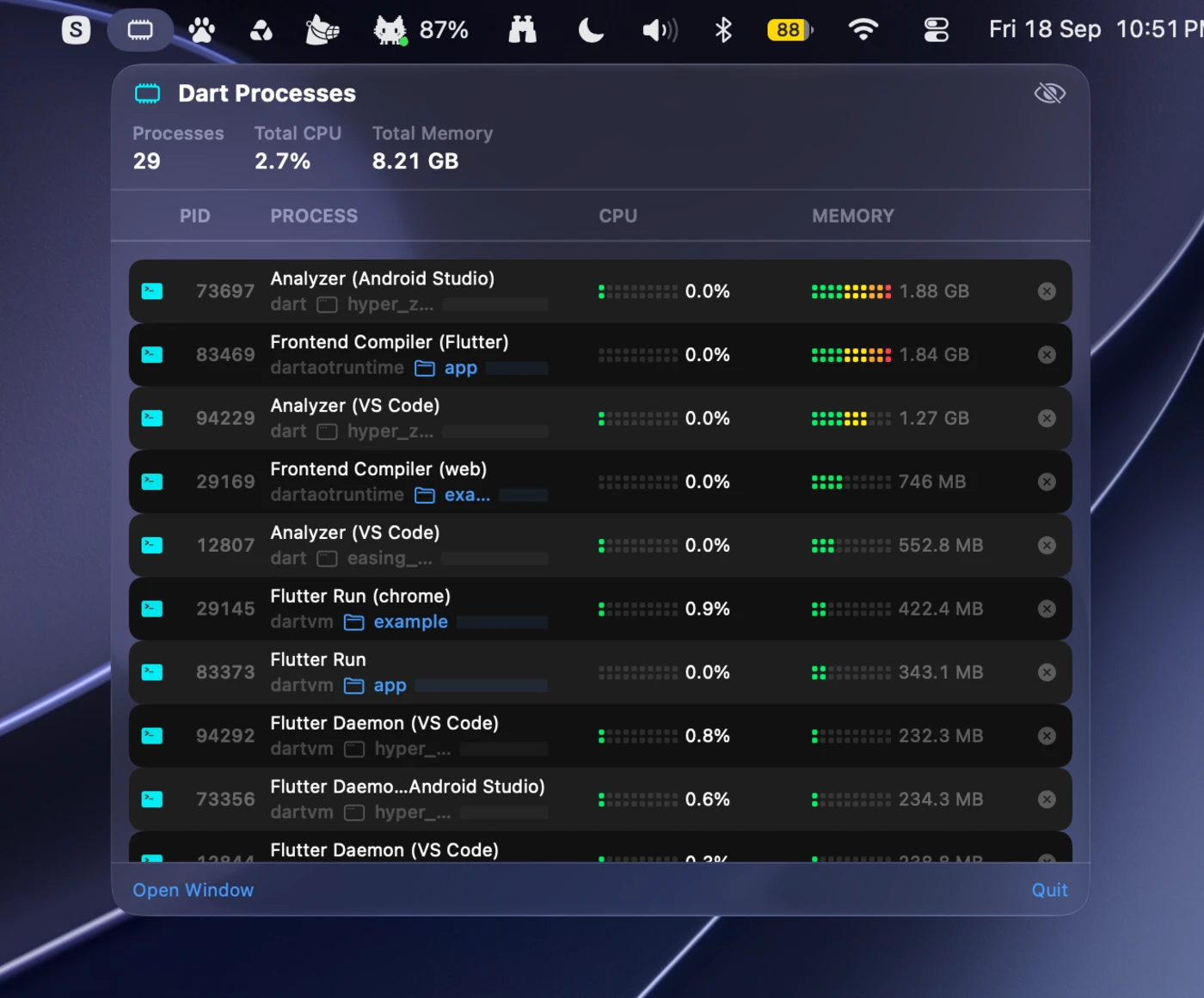
Task: Kill process 12807 Analyzer (VS Code)
Action: tap(1047, 546)
